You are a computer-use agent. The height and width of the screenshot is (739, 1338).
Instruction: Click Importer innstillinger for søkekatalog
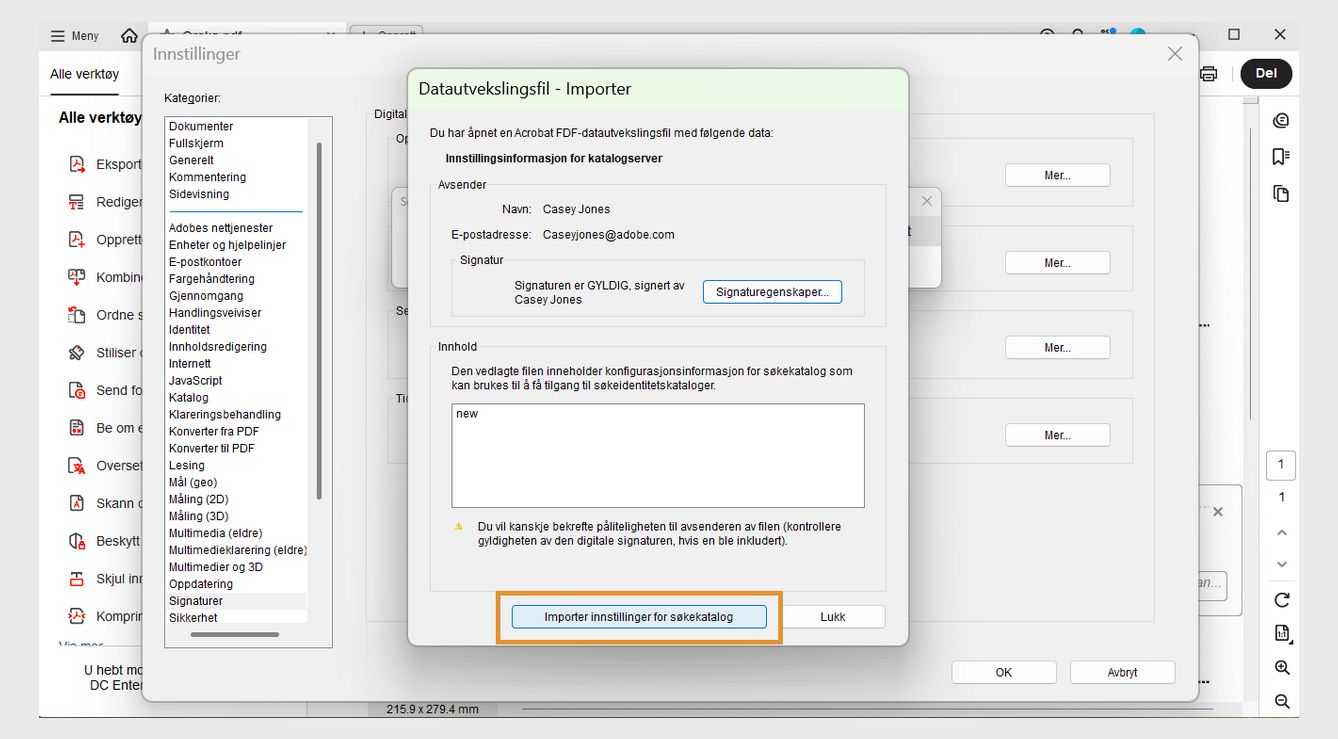pos(639,616)
